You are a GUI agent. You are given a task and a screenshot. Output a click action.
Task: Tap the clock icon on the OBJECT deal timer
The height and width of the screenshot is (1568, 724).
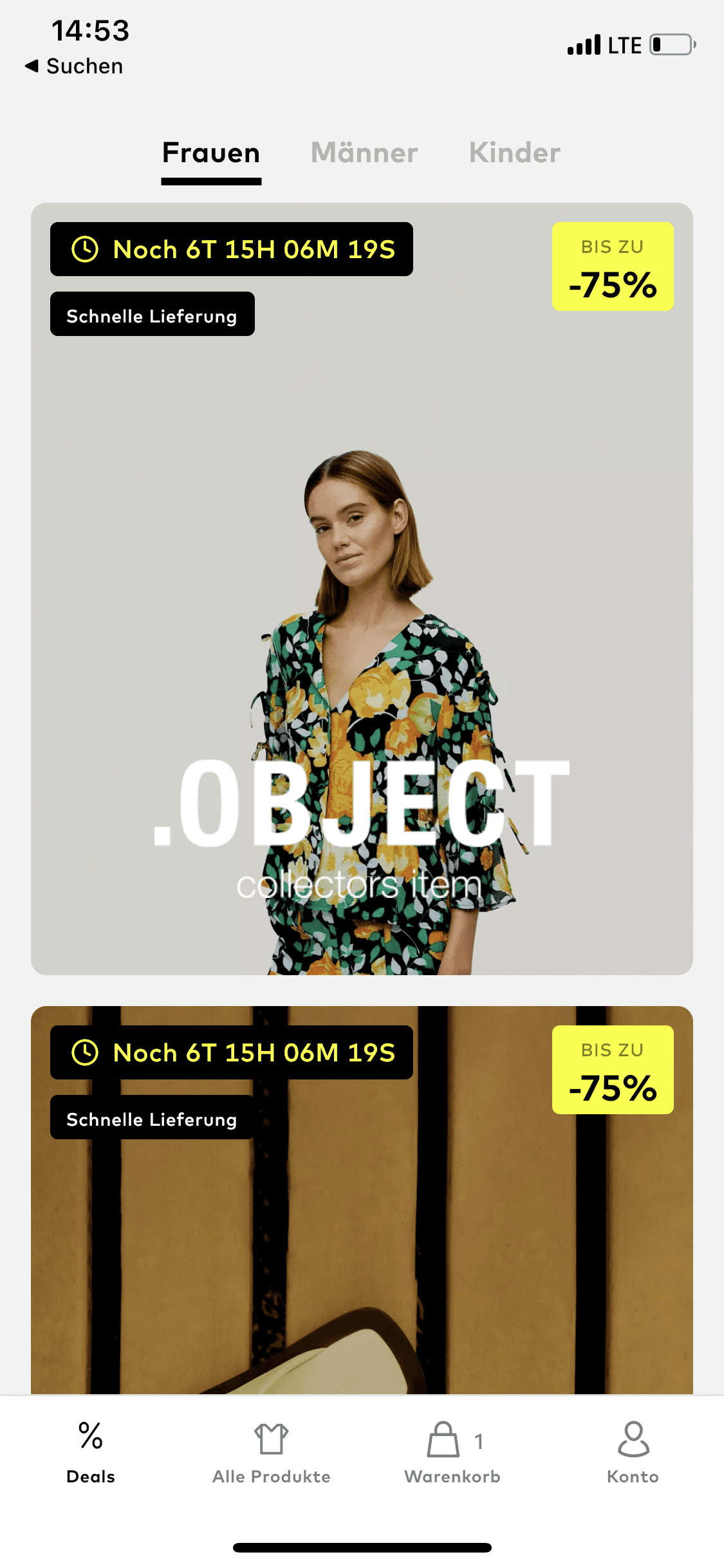85,249
